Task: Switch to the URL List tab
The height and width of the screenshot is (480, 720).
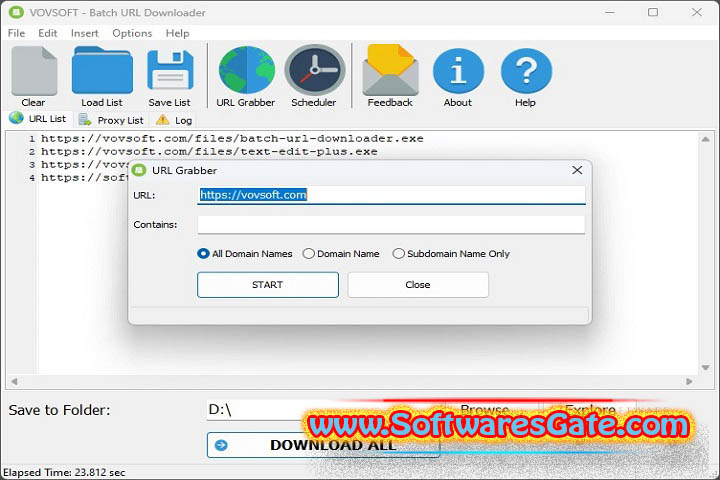Action: coord(38,119)
